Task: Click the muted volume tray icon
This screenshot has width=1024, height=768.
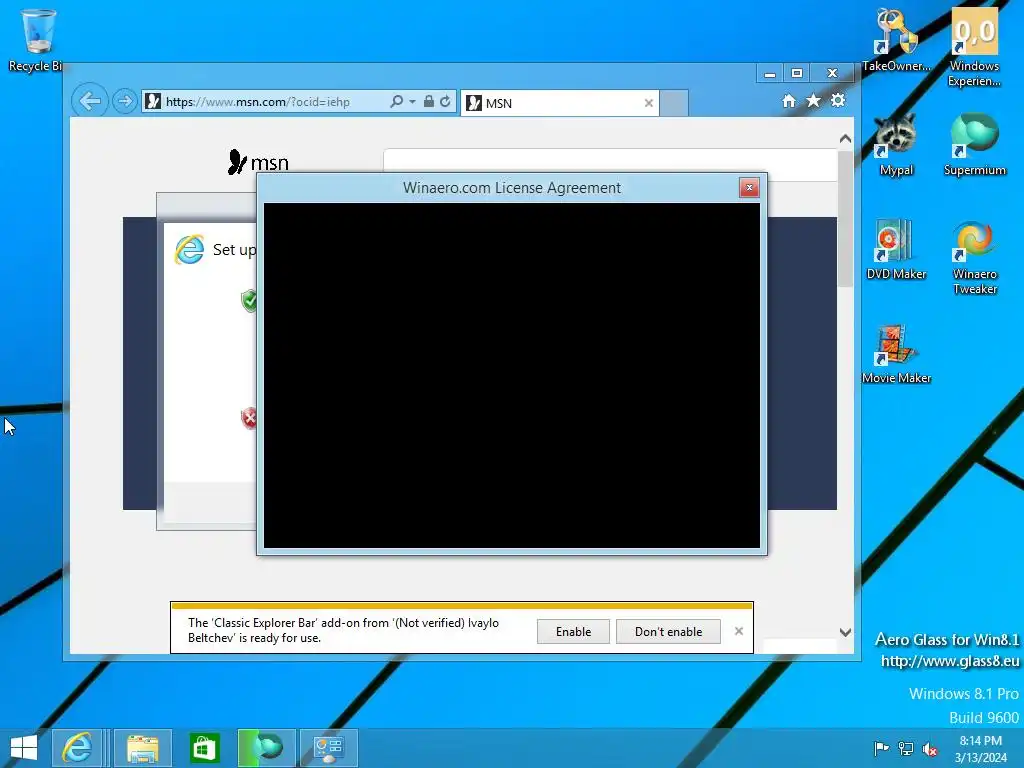Action: [x=930, y=748]
